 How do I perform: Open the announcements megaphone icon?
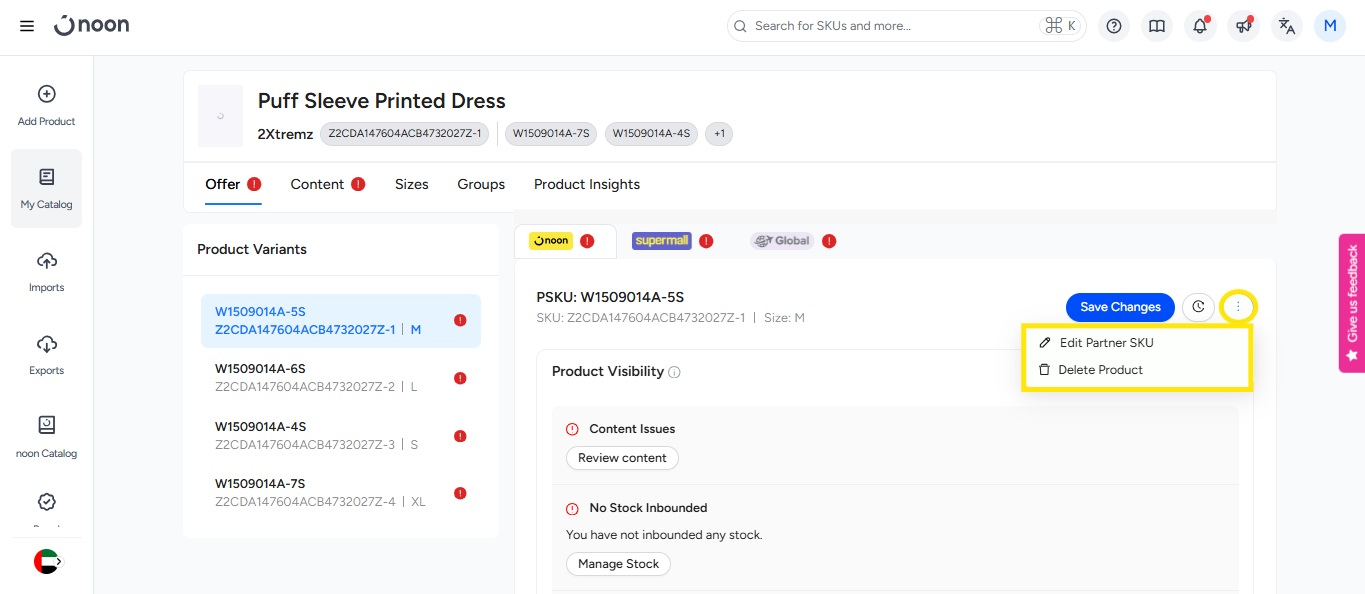click(x=1244, y=26)
